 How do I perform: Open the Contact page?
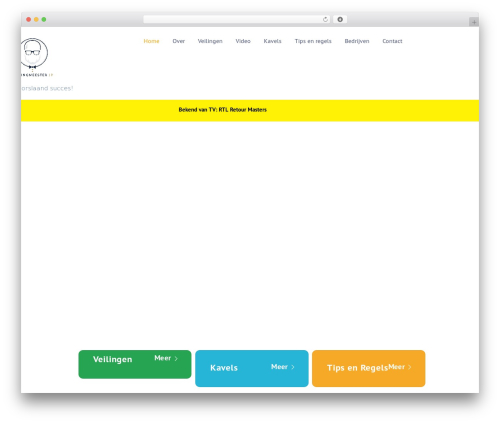[x=392, y=41]
